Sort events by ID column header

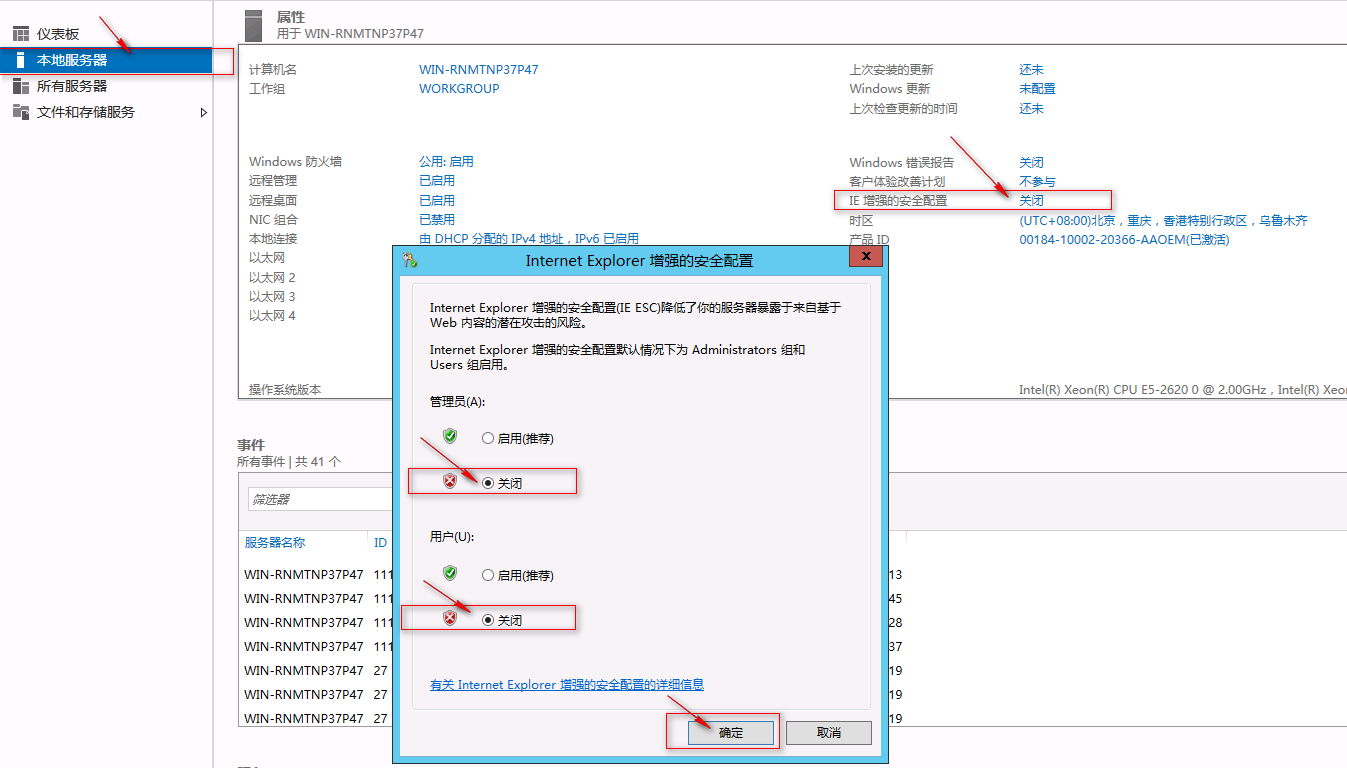[380, 543]
